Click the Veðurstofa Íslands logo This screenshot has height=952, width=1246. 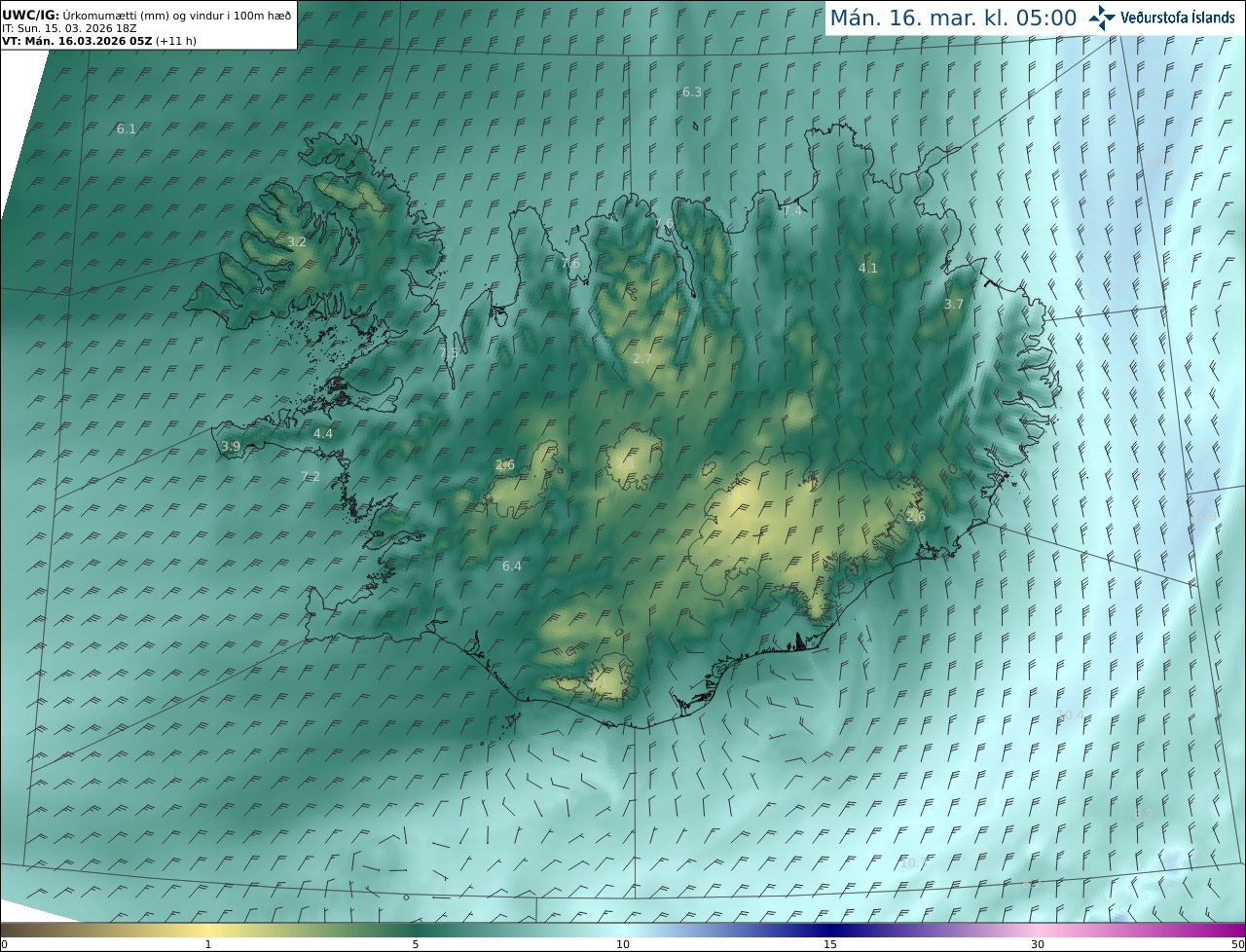tap(1161, 18)
